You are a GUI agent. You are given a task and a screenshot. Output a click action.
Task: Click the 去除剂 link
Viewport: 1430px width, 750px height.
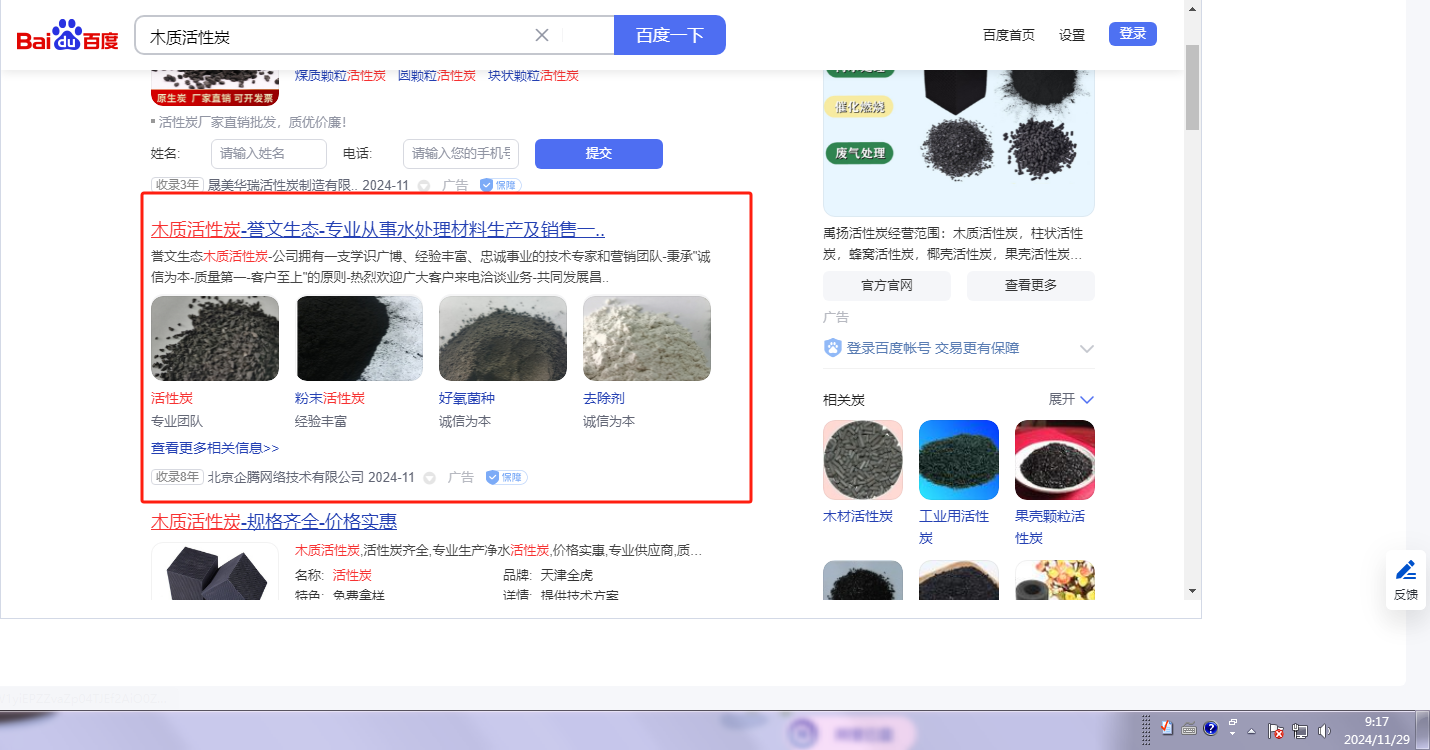(604, 398)
